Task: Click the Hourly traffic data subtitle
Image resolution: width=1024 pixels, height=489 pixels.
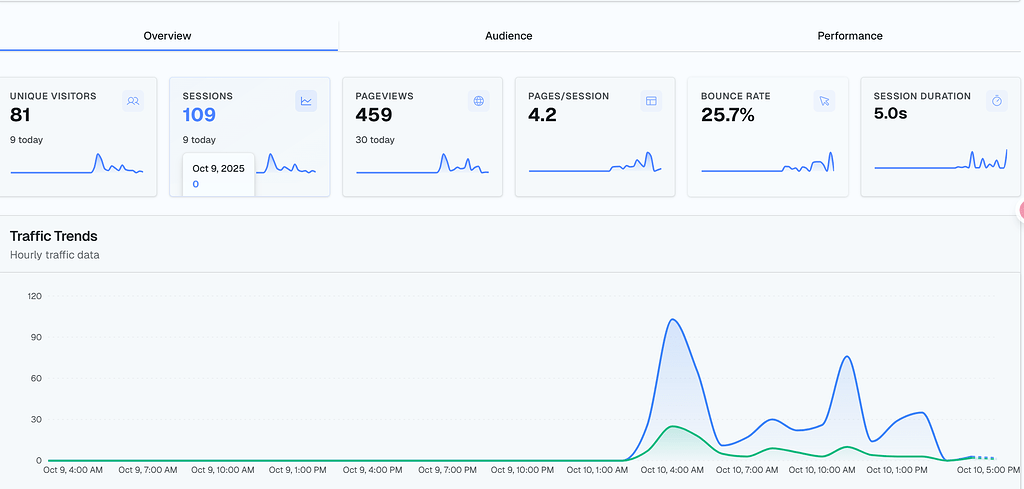Action: tap(55, 255)
